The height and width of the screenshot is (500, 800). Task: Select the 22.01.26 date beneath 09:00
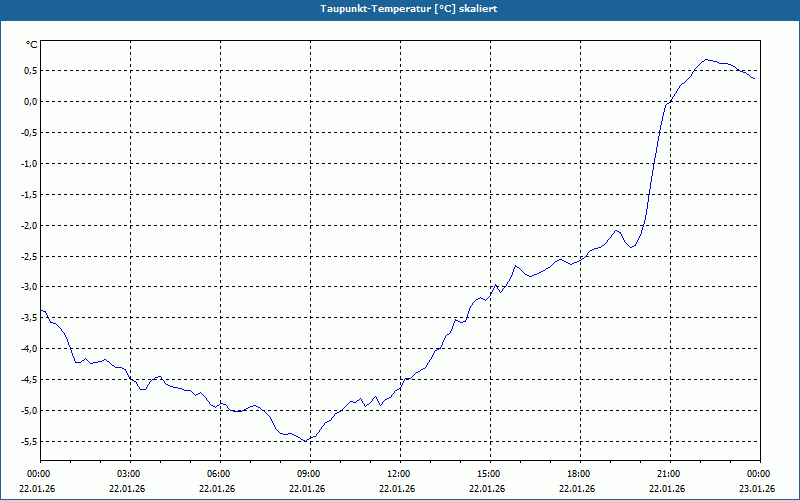click(x=307, y=489)
